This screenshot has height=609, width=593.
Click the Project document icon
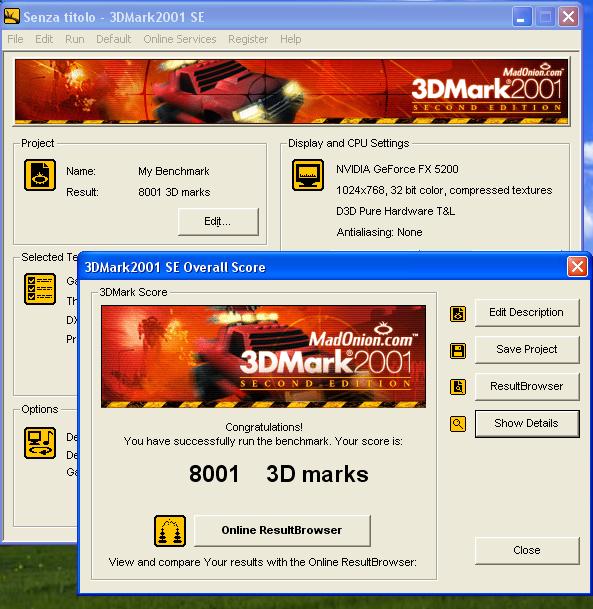point(40,175)
